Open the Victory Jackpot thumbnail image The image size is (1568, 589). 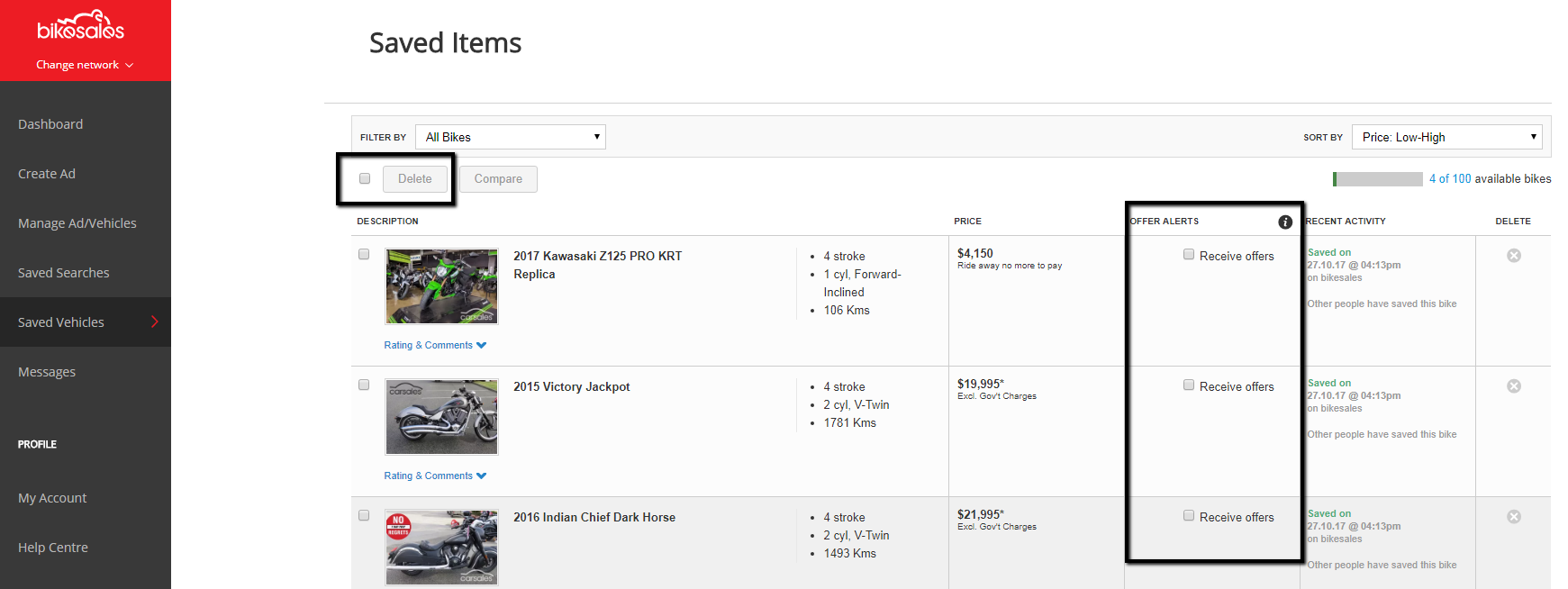441,417
